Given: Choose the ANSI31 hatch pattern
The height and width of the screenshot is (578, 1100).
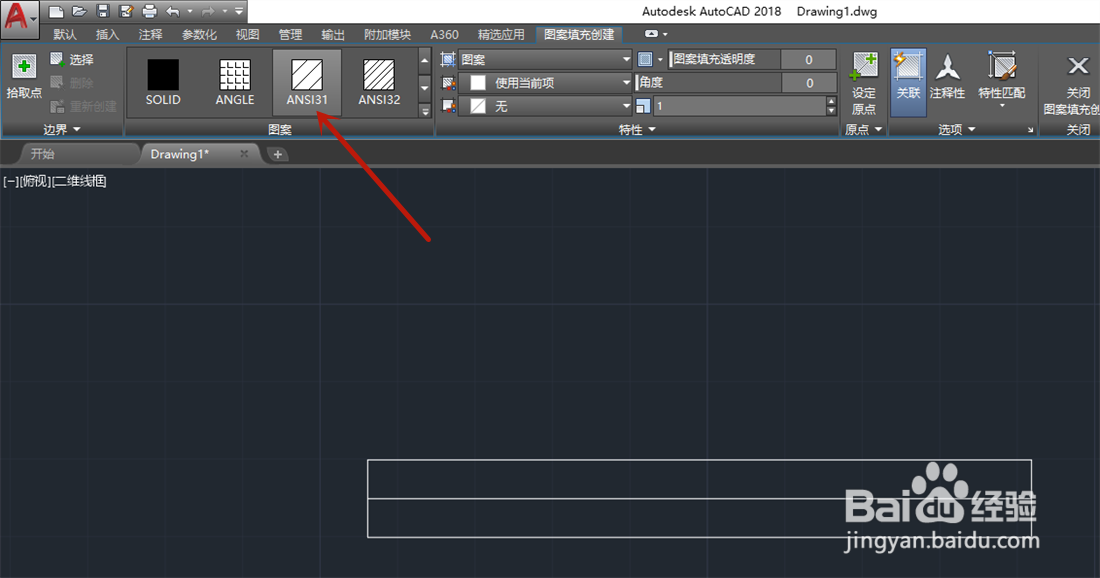Looking at the screenshot, I should coord(307,82).
